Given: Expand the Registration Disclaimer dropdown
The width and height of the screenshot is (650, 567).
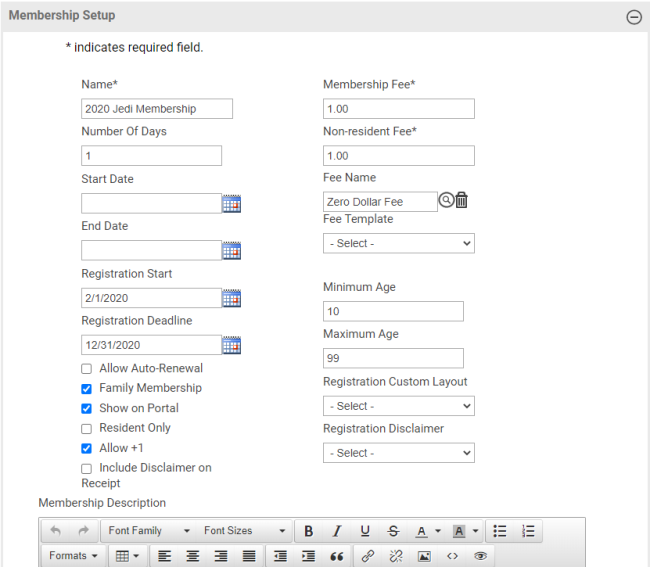Looking at the screenshot, I should pos(398,453).
